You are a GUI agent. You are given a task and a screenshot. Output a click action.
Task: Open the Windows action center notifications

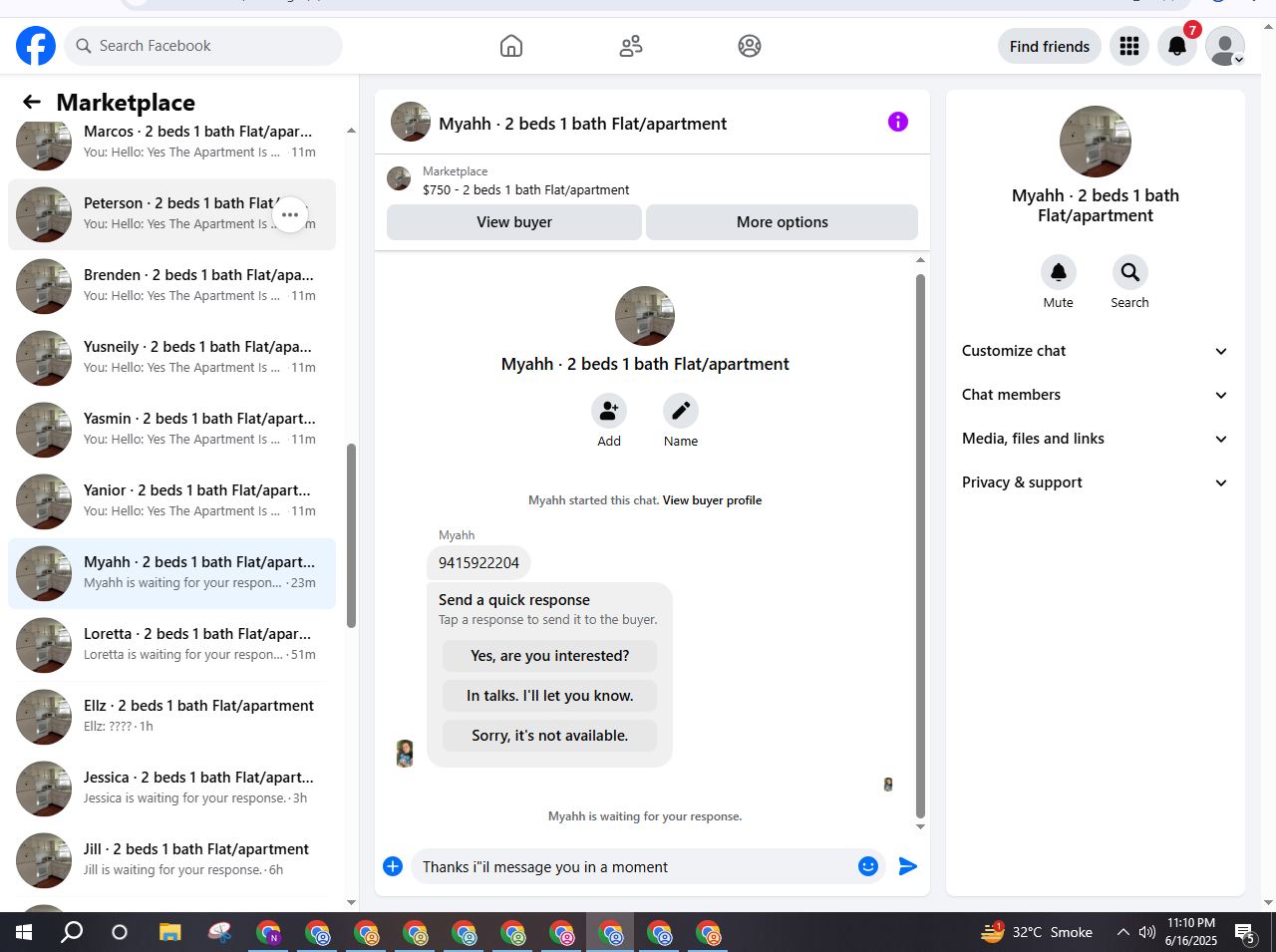click(x=1245, y=933)
